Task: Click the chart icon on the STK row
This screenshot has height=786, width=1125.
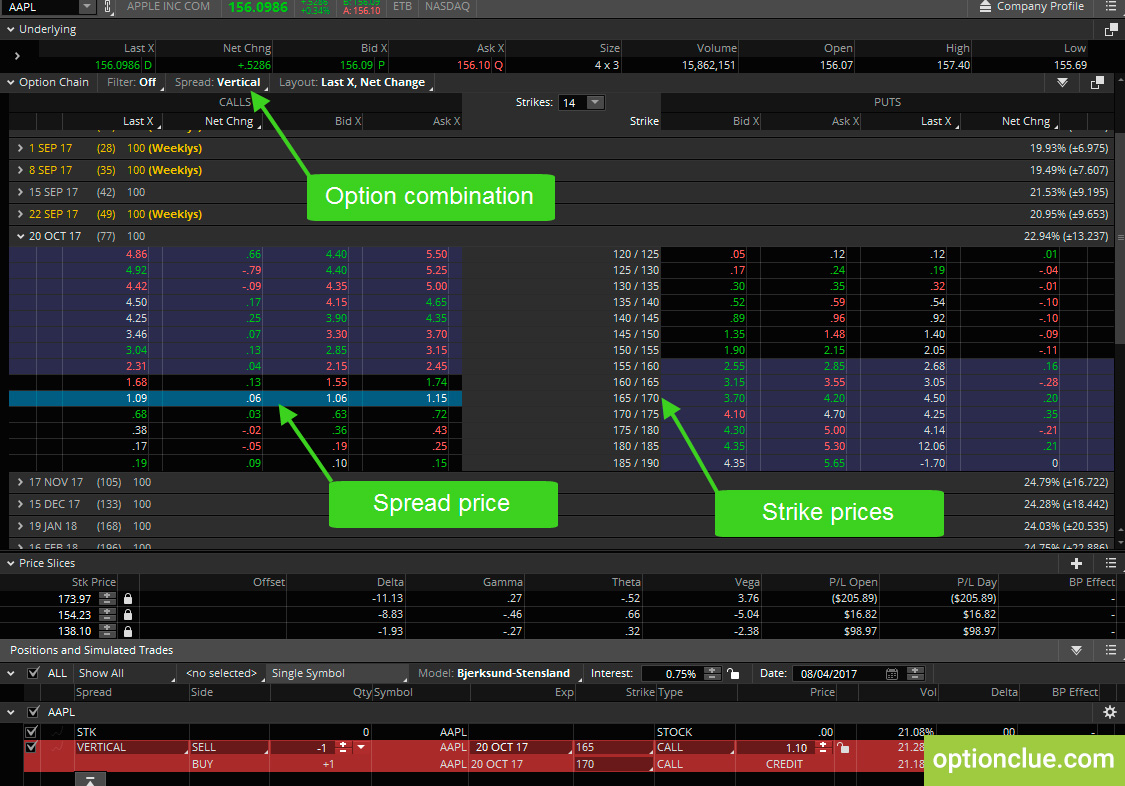Action: (x=57, y=732)
